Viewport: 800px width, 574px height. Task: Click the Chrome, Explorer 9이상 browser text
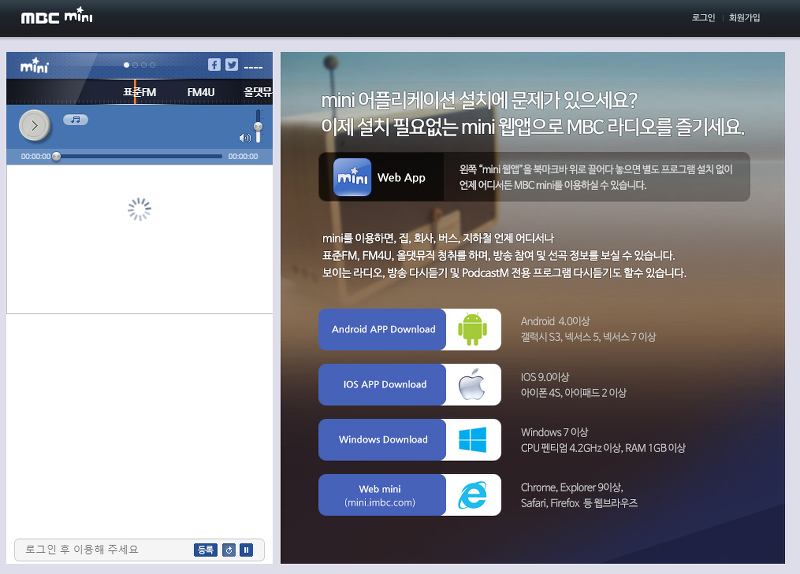[572, 487]
